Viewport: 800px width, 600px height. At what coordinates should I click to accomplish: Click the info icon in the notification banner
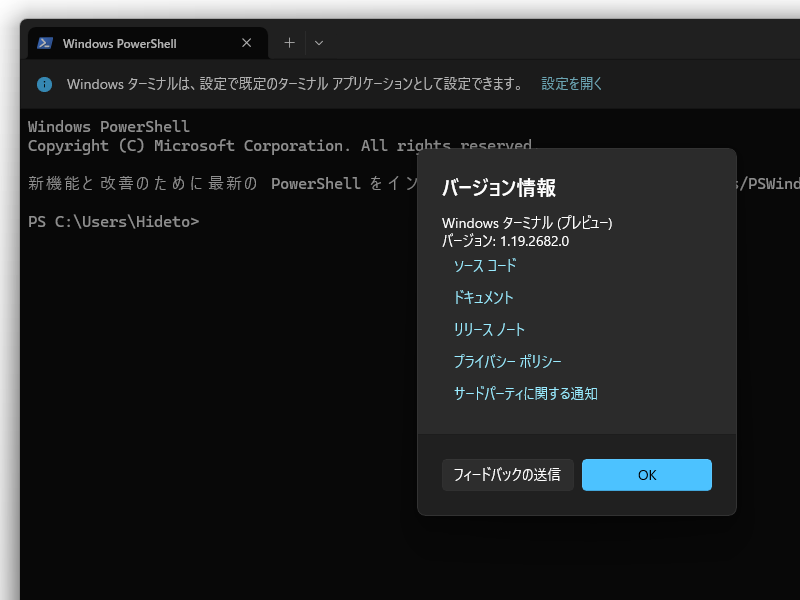coord(43,84)
